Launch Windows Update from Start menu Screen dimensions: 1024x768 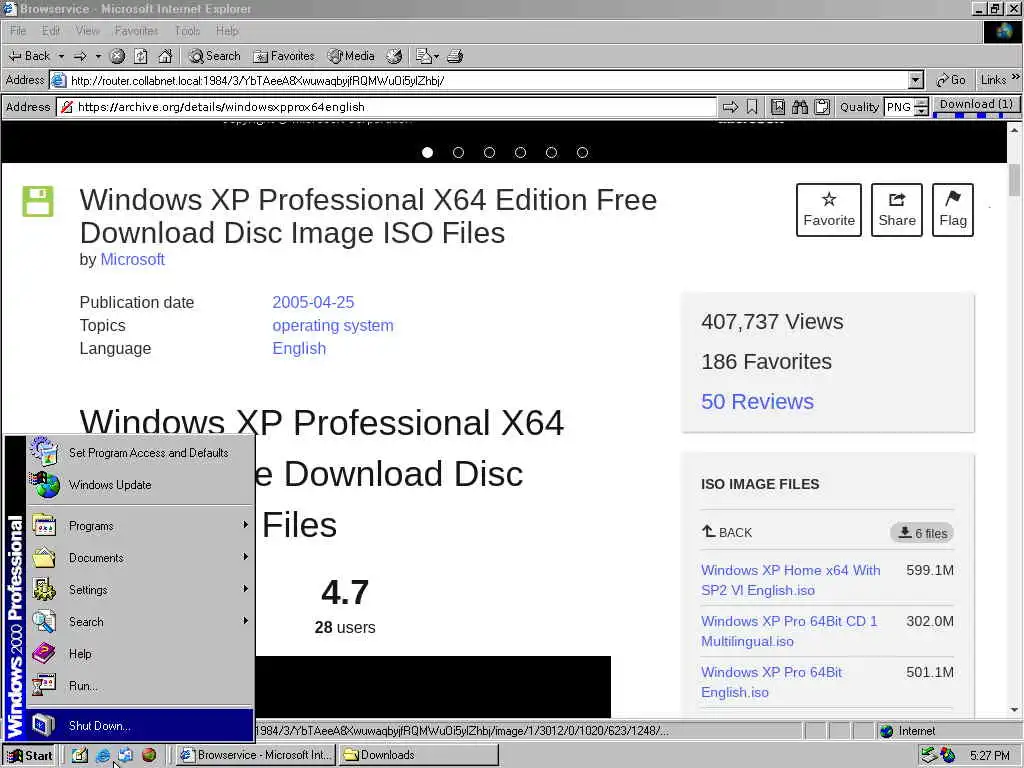(x=140, y=485)
